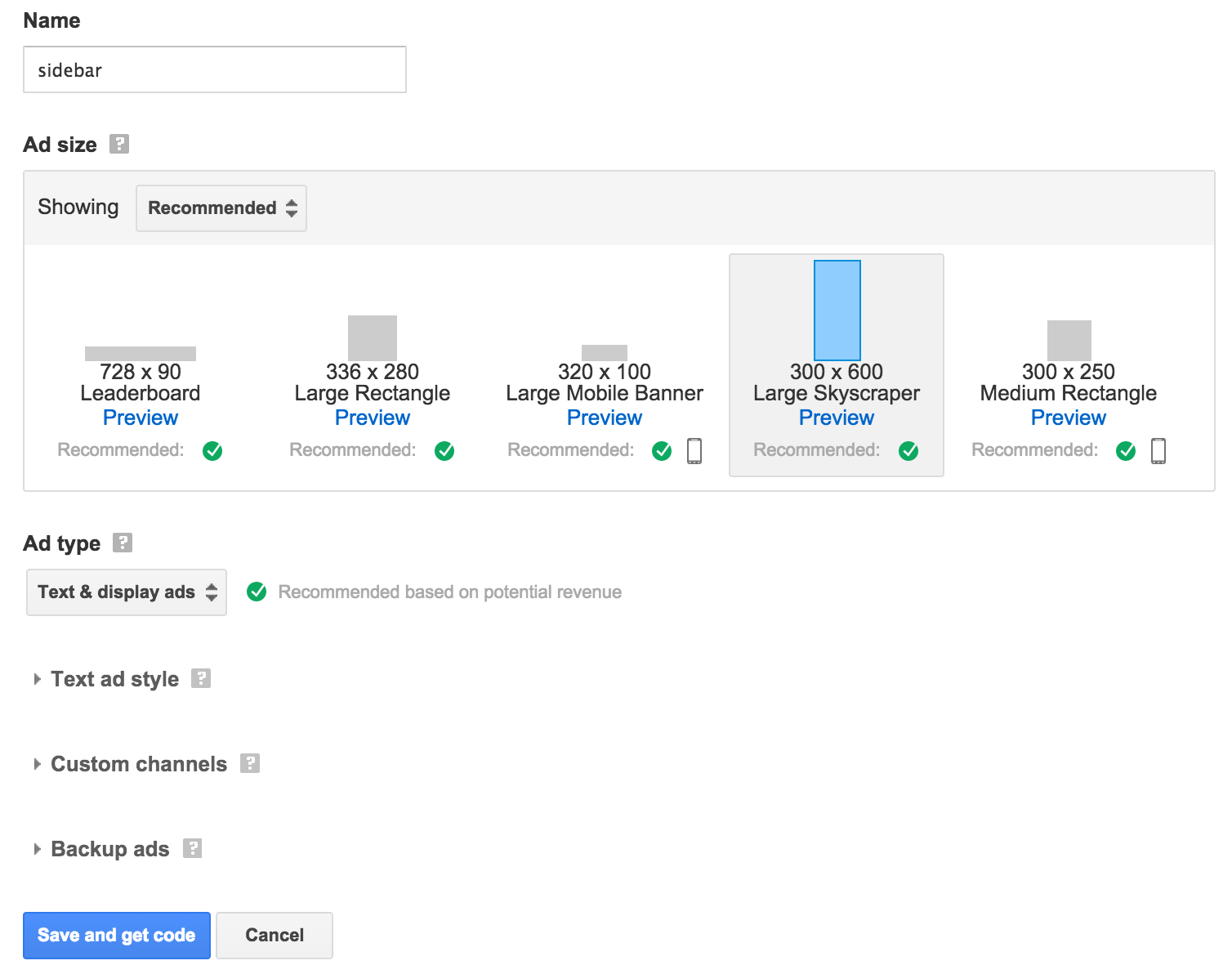Preview the Large Rectangle ad size

[373, 418]
